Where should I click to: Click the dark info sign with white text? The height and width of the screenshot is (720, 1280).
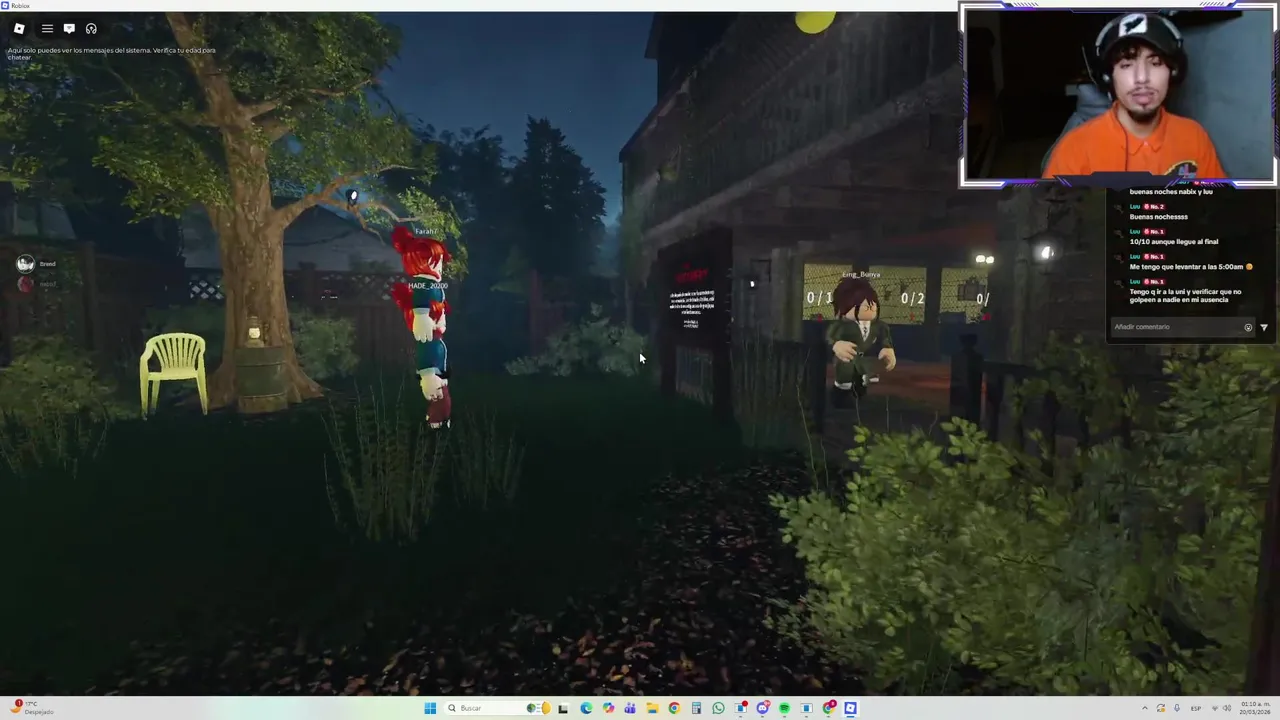click(692, 298)
